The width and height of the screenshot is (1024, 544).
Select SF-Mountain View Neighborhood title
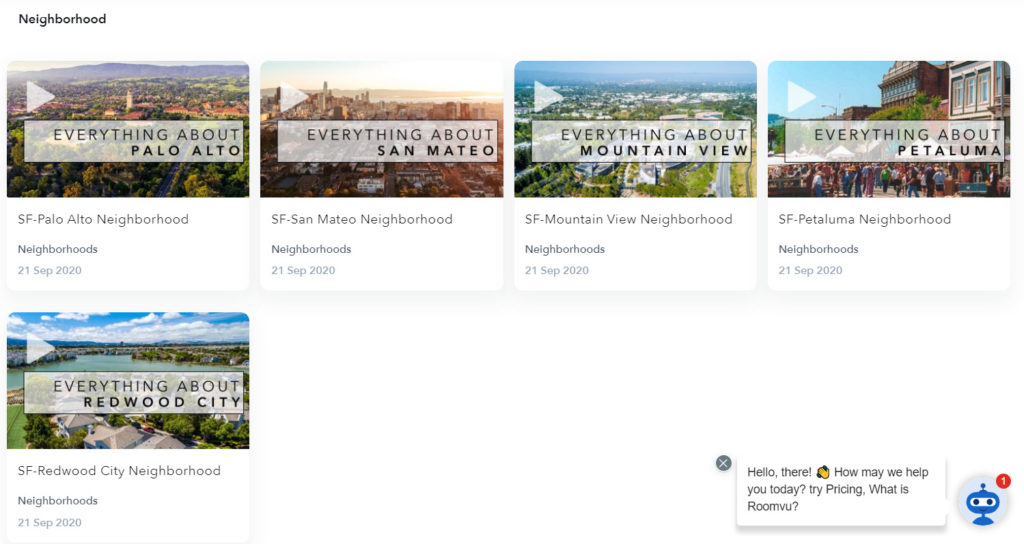(628, 219)
